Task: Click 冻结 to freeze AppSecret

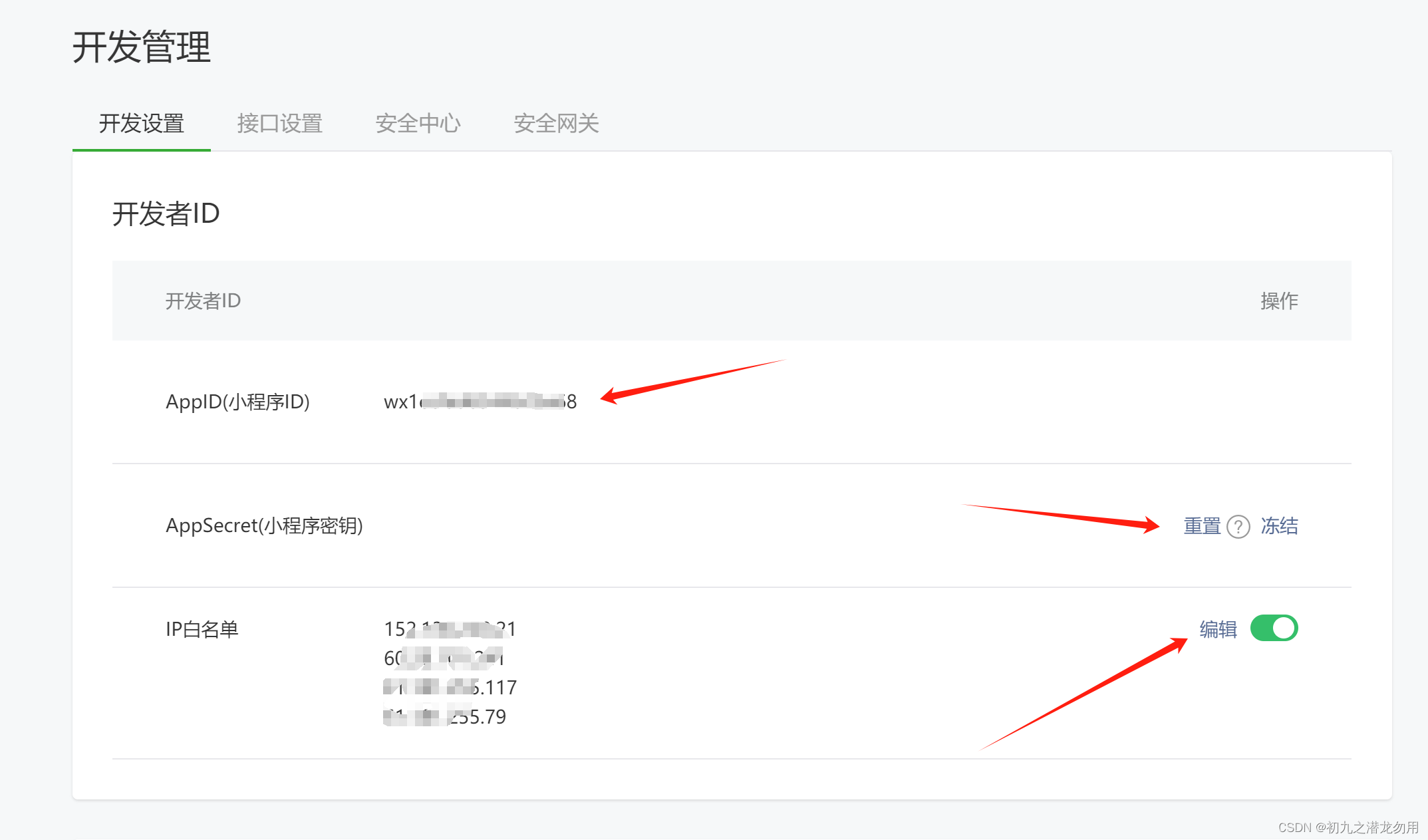Action: (x=1279, y=526)
